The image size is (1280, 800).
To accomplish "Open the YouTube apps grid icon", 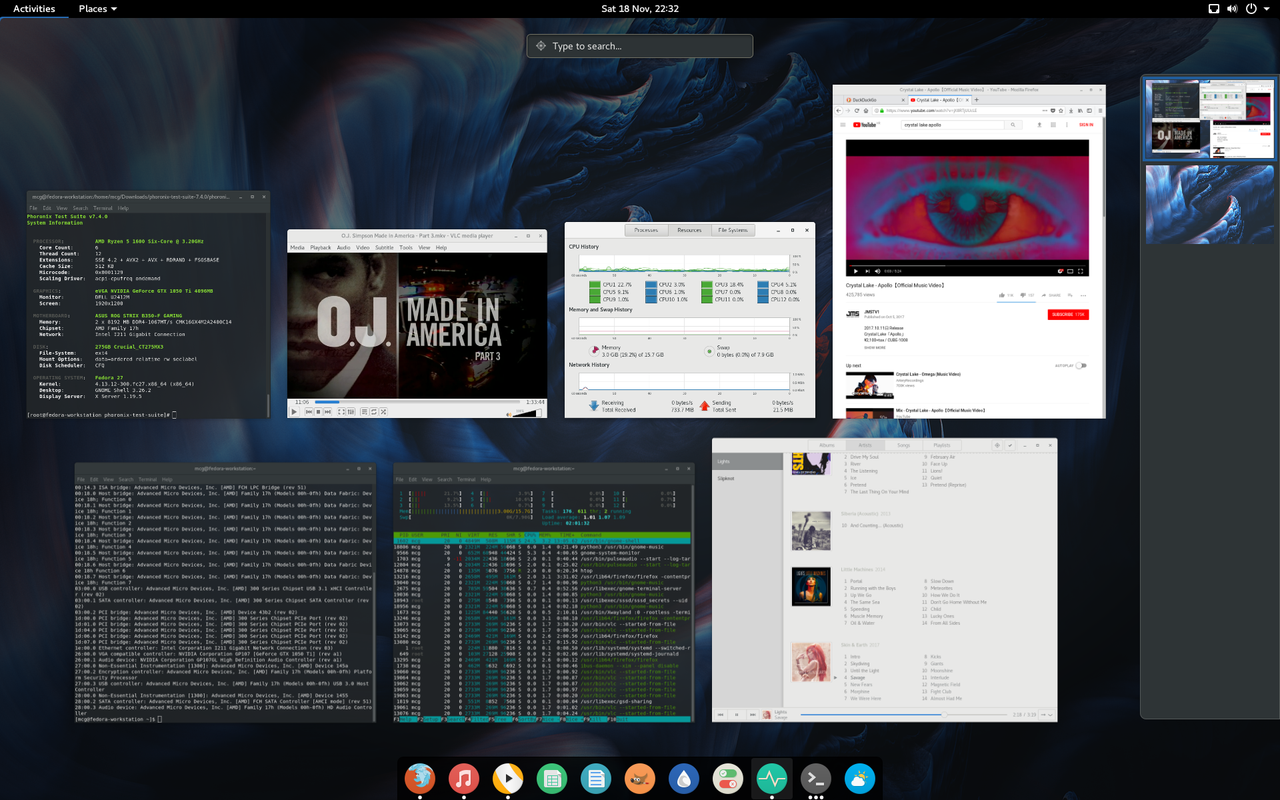I will click(1054, 124).
